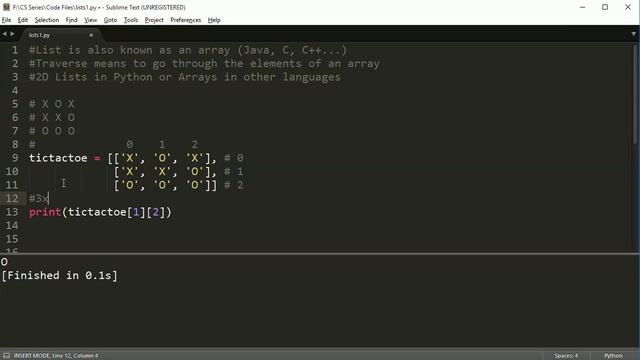
Task: Open the File menu
Action: coord(7,20)
